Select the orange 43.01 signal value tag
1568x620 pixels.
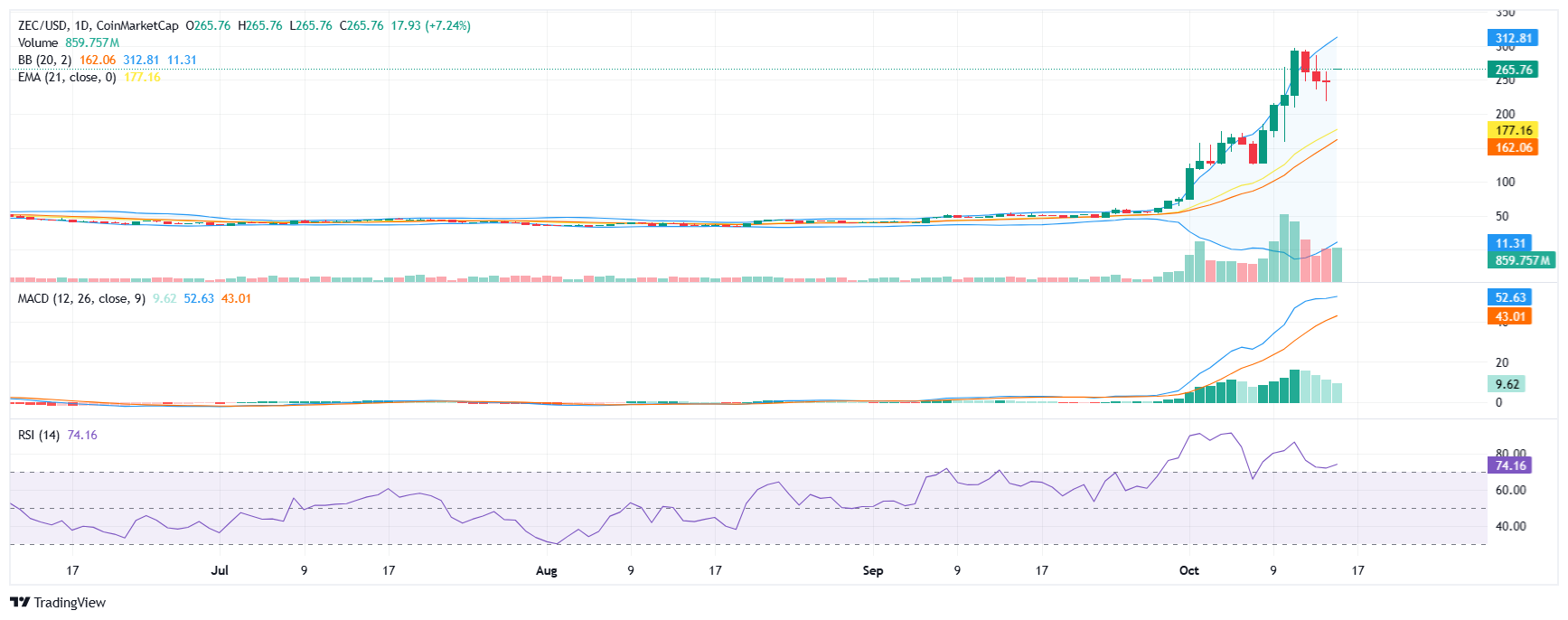point(1509,316)
